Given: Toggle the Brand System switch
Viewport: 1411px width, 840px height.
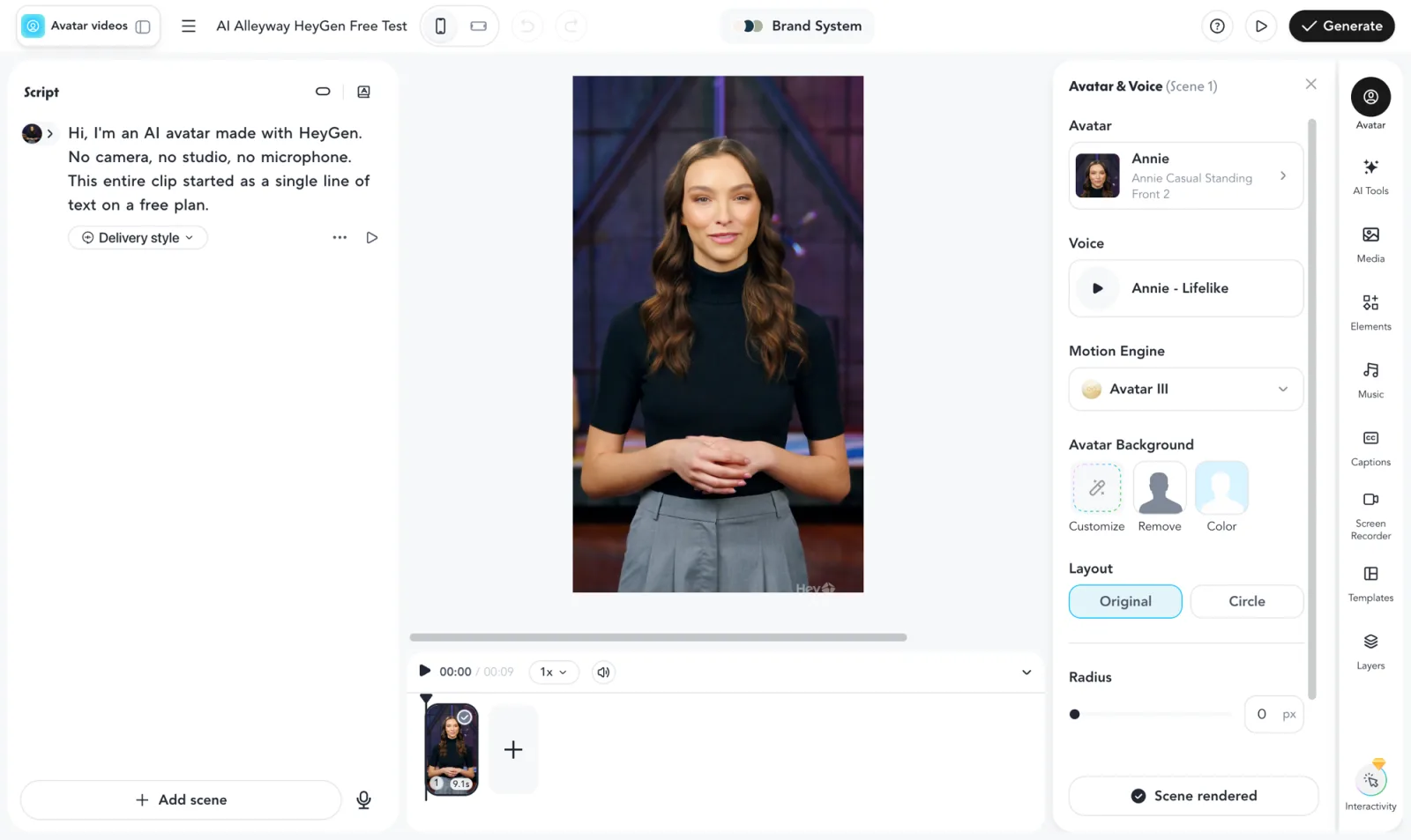Looking at the screenshot, I should [x=752, y=26].
